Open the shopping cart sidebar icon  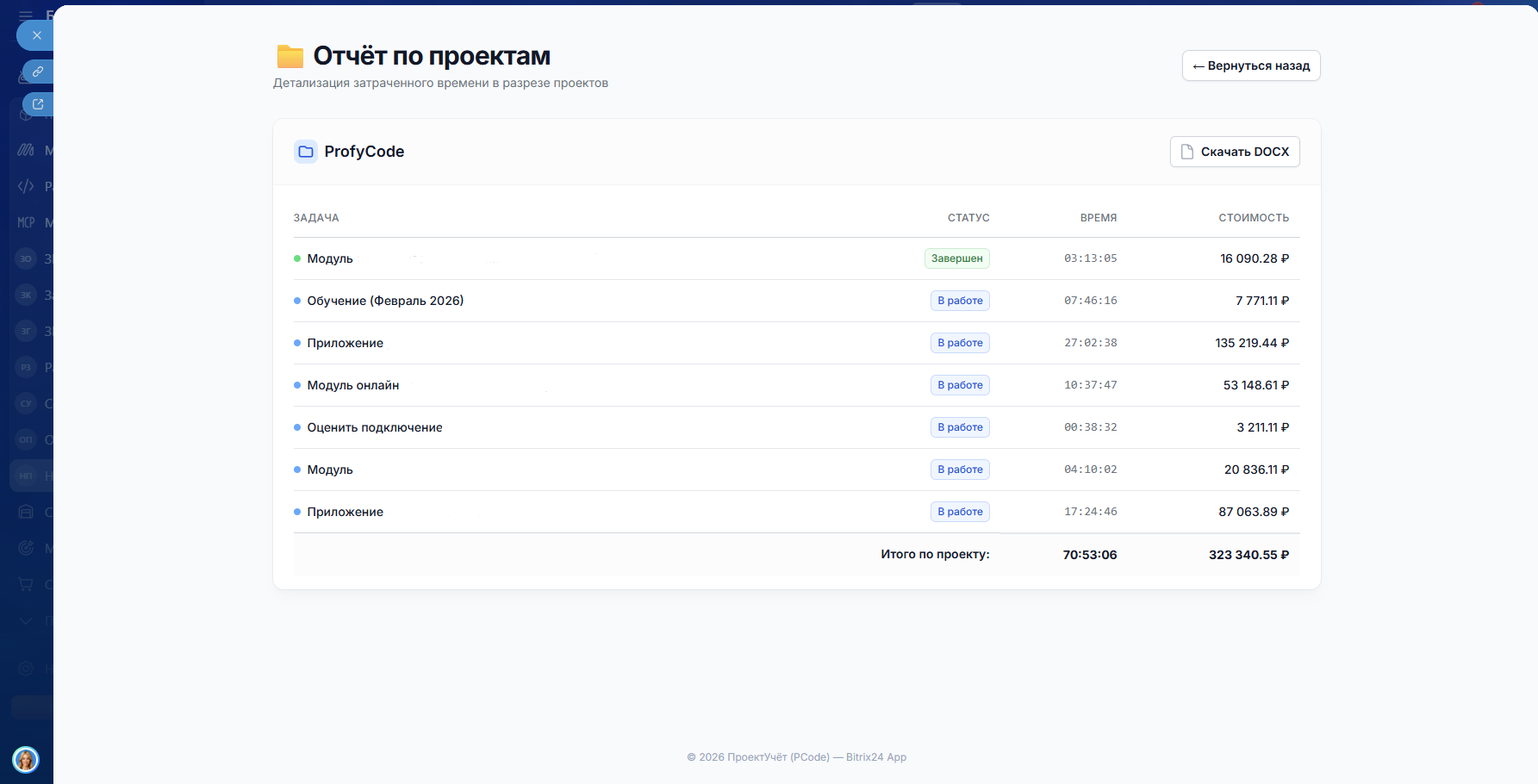pyautogui.click(x=26, y=584)
